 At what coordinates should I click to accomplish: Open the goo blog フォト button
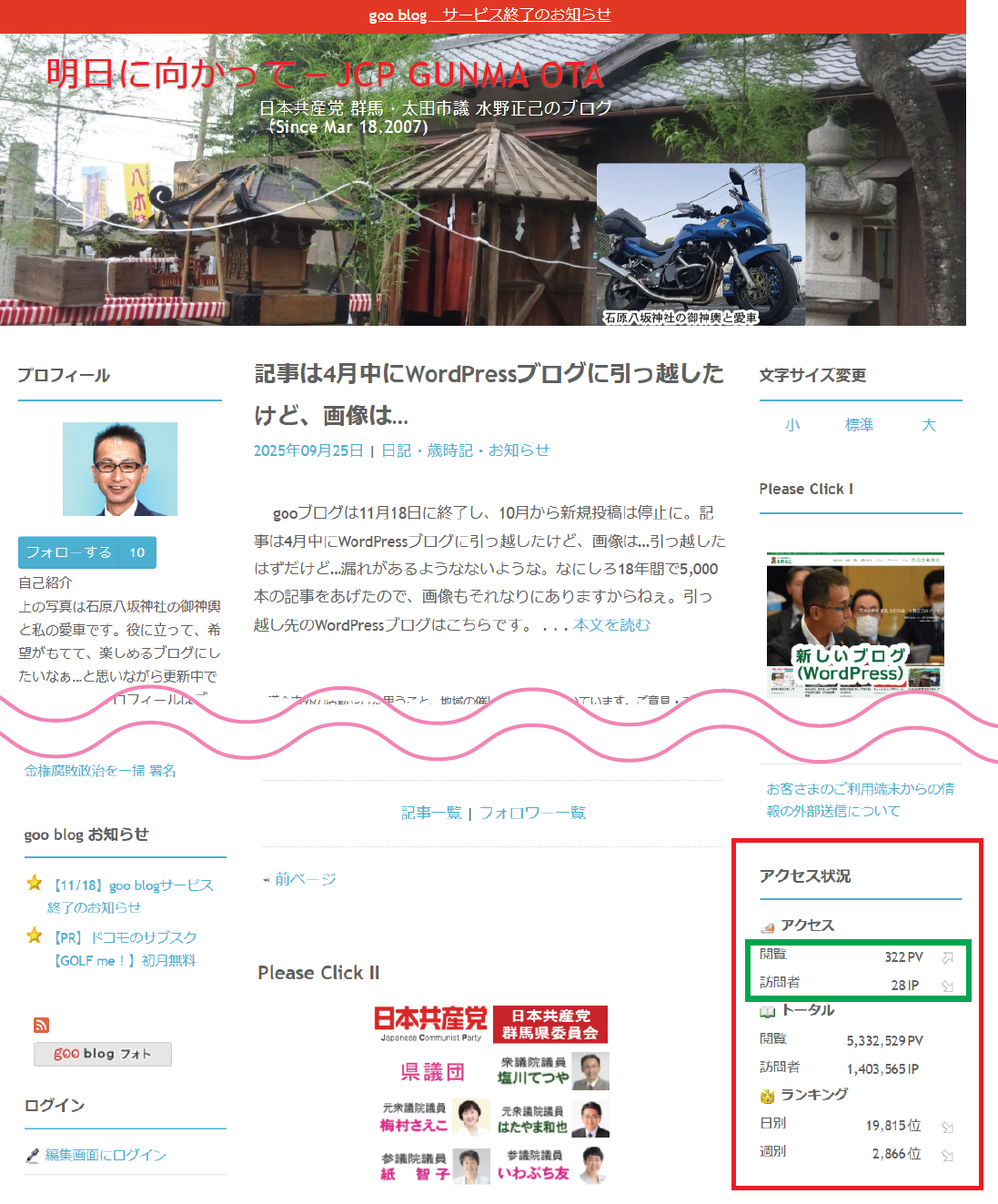tap(103, 1054)
